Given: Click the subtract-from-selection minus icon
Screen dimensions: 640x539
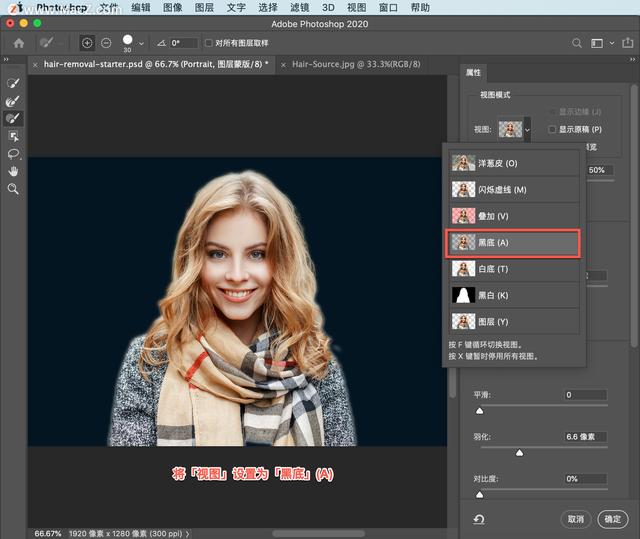Looking at the screenshot, I should (x=106, y=43).
